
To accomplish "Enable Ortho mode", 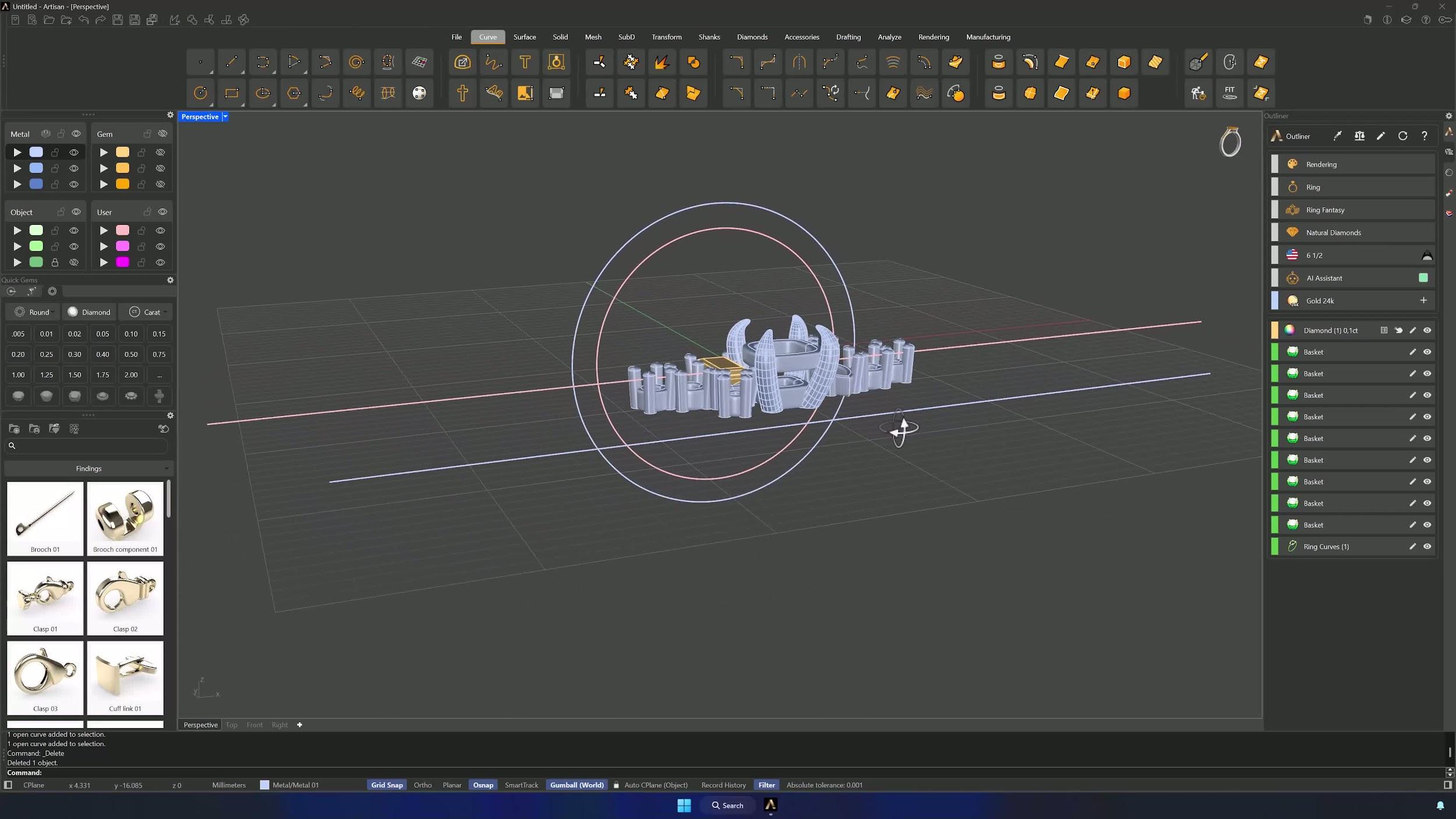I will click(x=422, y=785).
